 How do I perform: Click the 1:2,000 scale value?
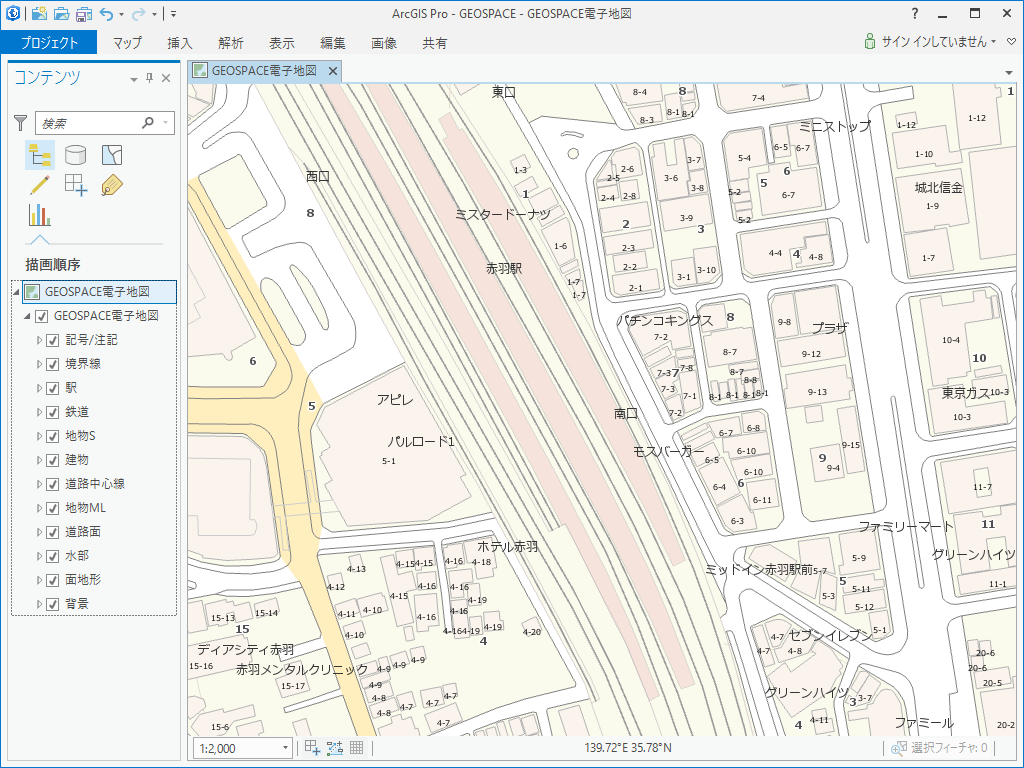pos(217,748)
